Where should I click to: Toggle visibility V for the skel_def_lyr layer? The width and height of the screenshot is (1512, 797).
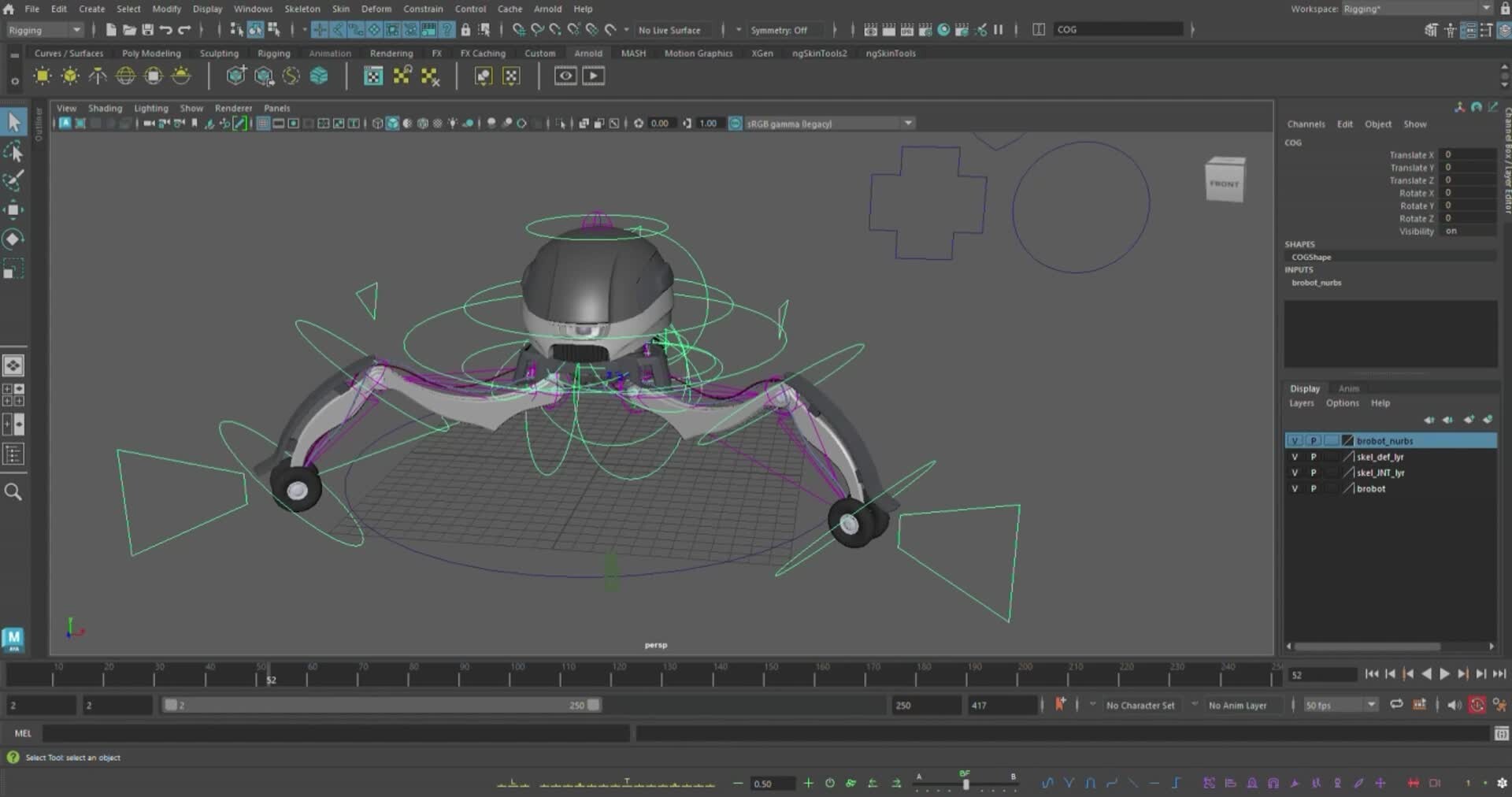(1295, 457)
